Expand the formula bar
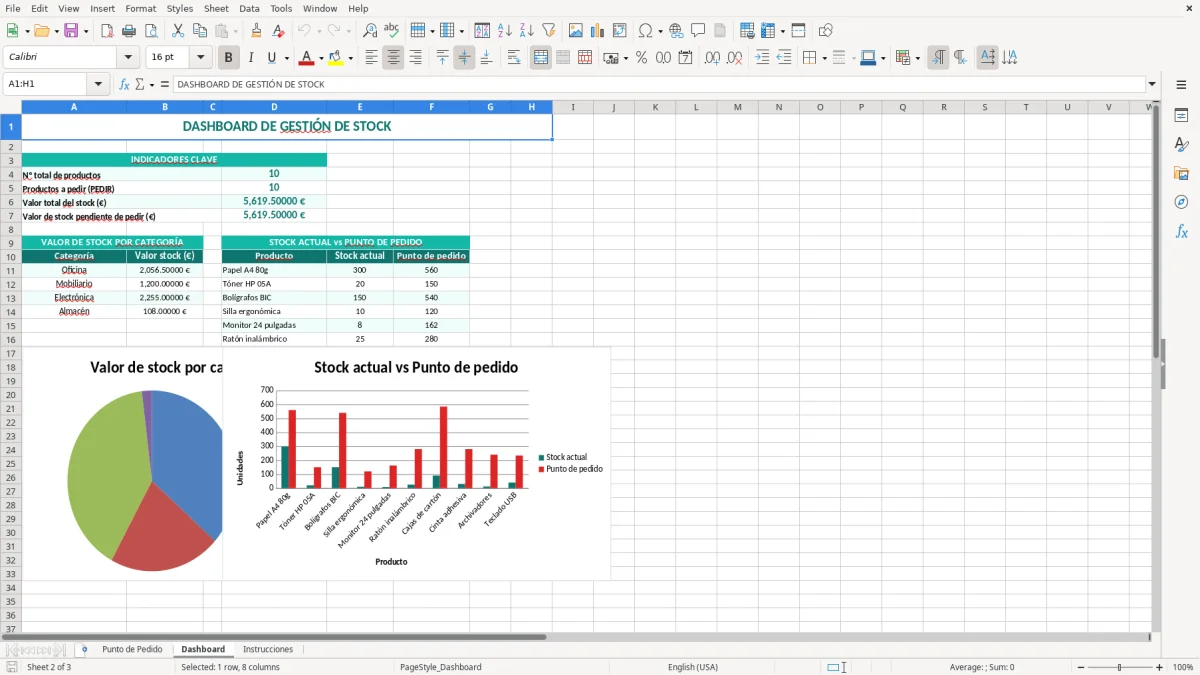Screen dimensions: 1200x675 (x=1152, y=84)
